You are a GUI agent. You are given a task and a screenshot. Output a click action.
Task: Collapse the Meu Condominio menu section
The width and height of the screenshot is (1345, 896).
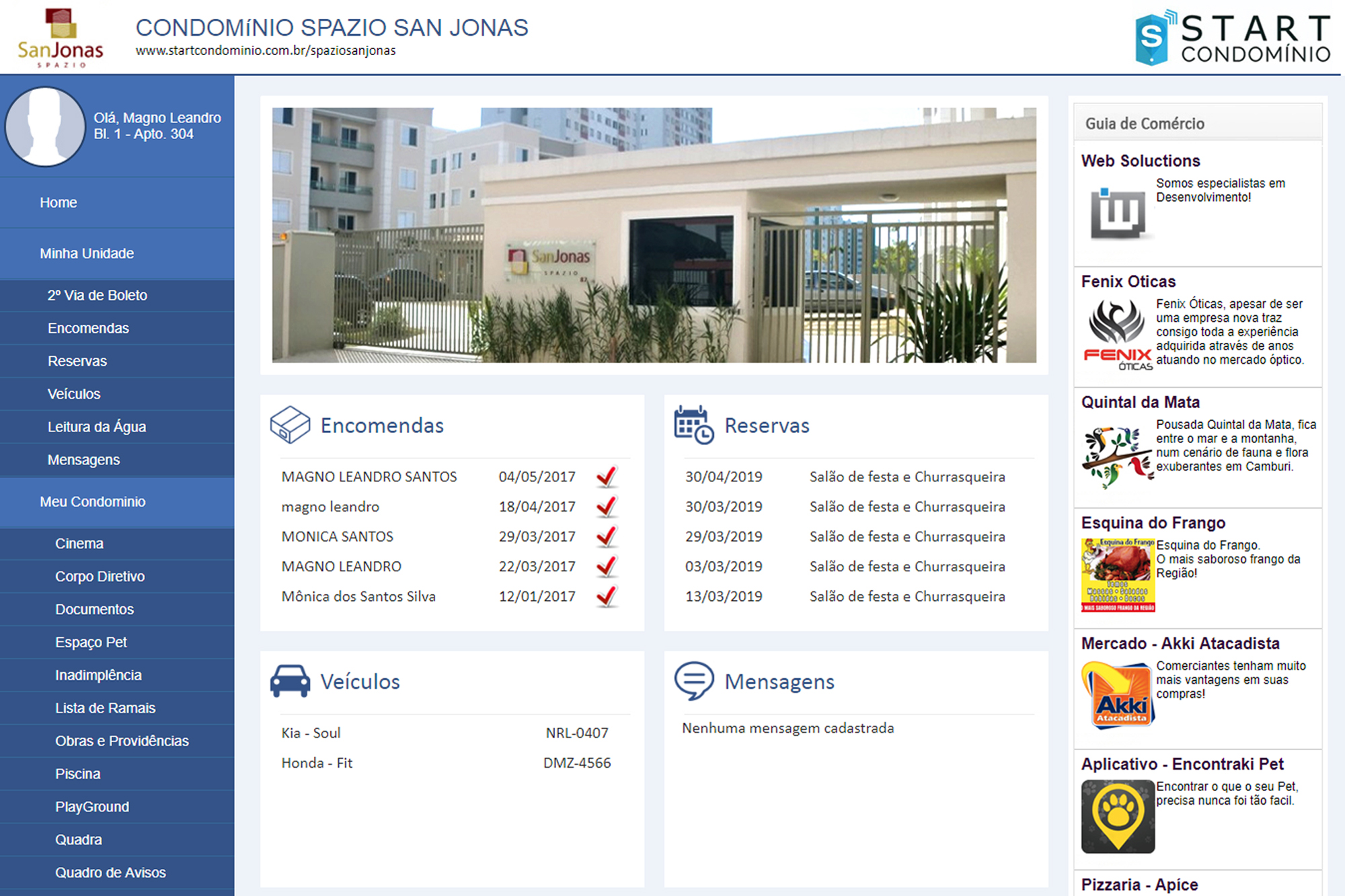coord(92,501)
